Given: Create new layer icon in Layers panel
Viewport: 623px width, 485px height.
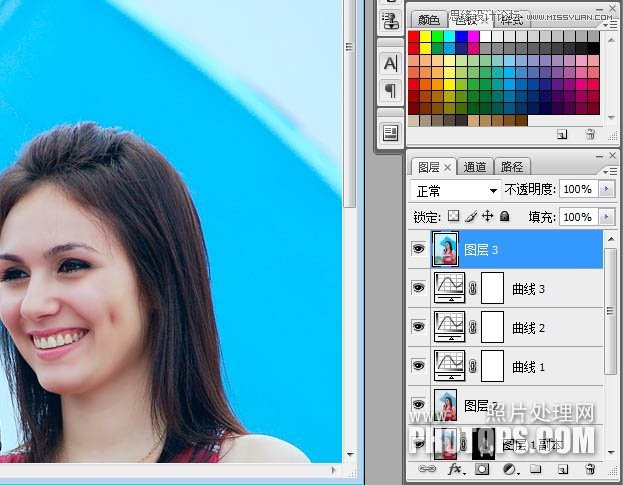Looking at the screenshot, I should tap(563, 470).
